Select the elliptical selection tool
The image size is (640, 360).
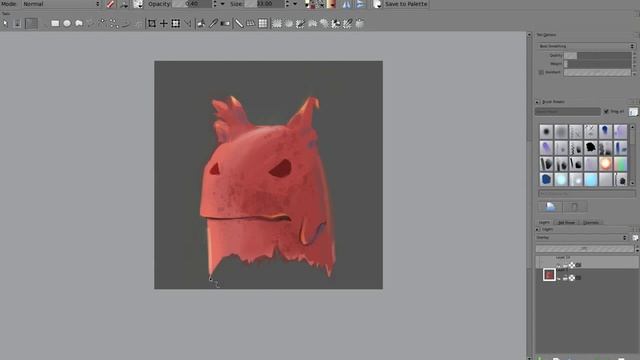(289, 23)
